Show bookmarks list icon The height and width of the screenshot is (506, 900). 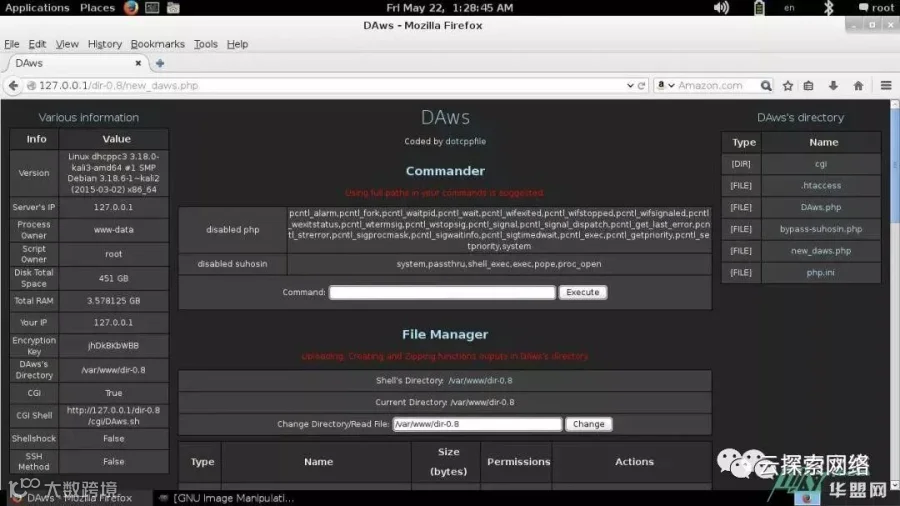(x=809, y=85)
